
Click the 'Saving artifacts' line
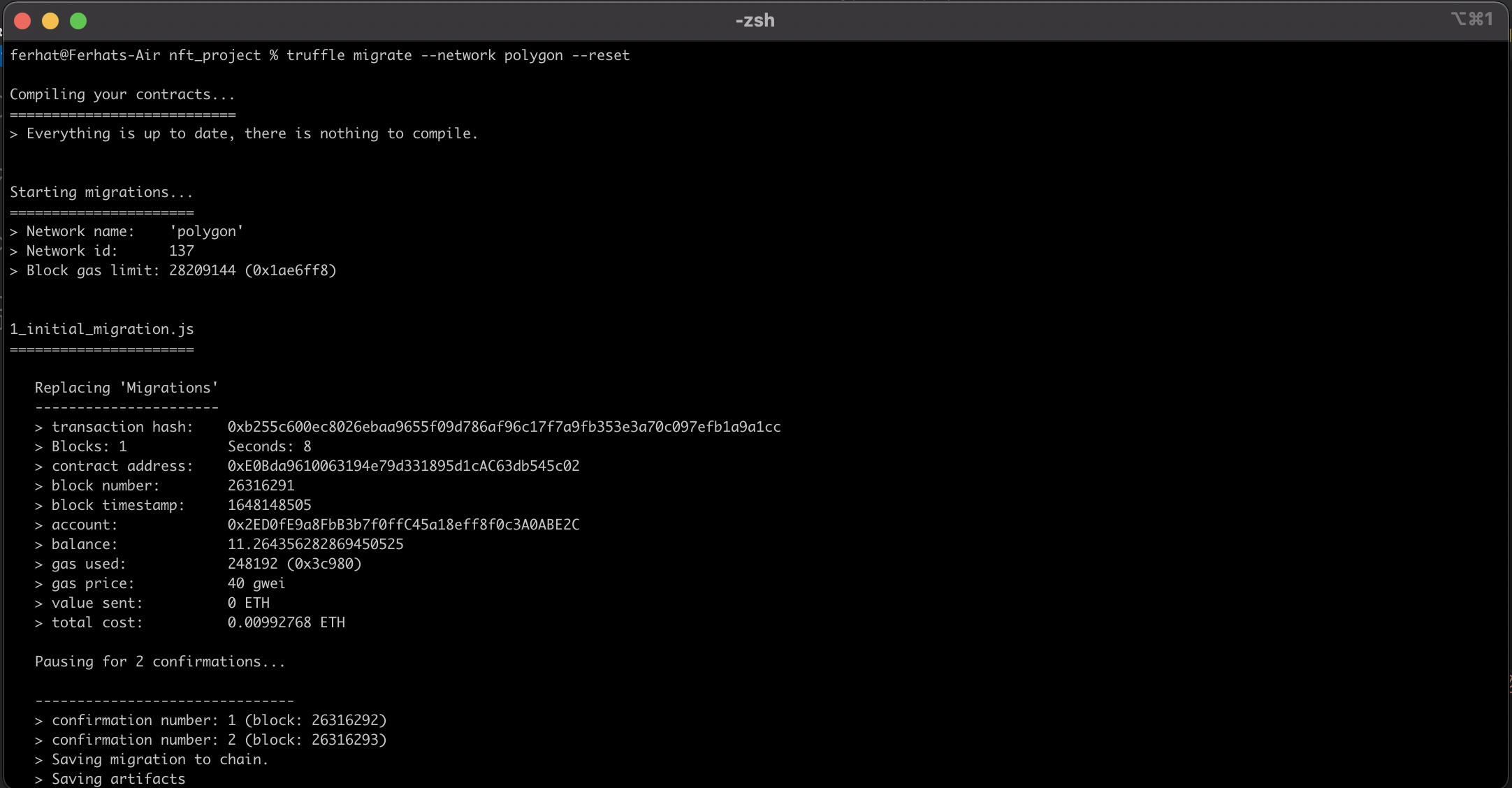pos(118,779)
